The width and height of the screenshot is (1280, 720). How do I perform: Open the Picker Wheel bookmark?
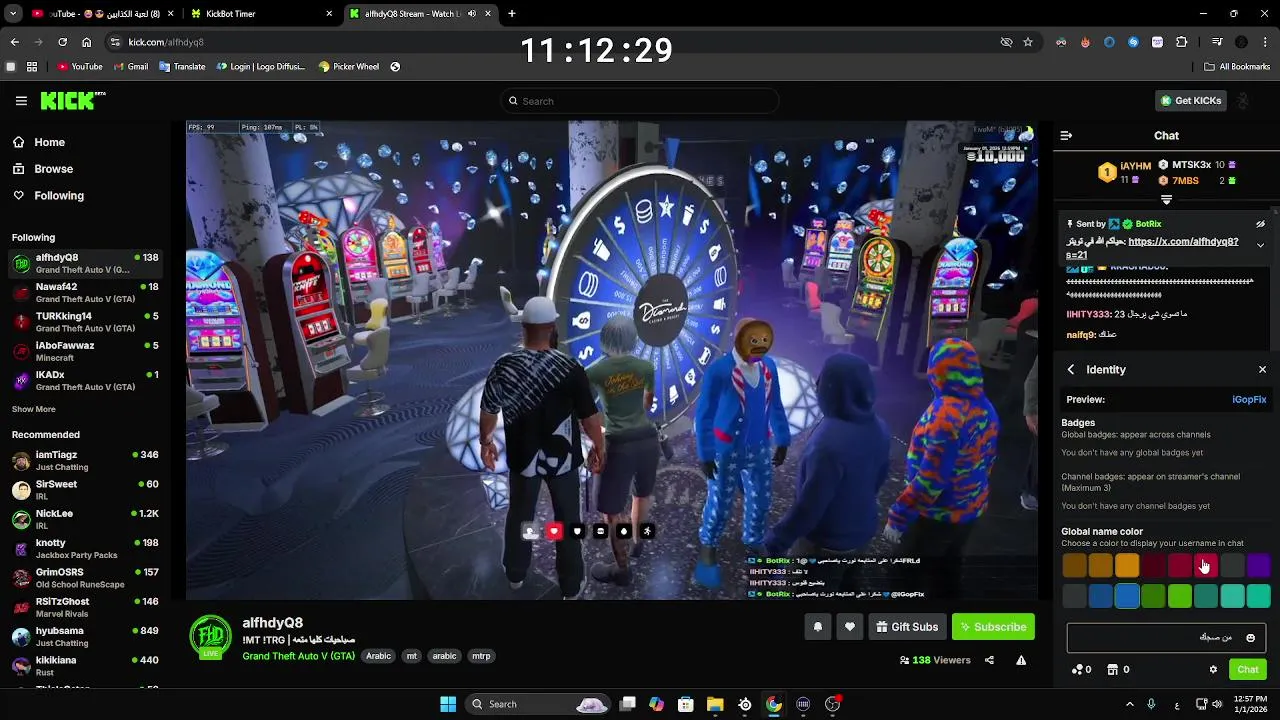(349, 67)
